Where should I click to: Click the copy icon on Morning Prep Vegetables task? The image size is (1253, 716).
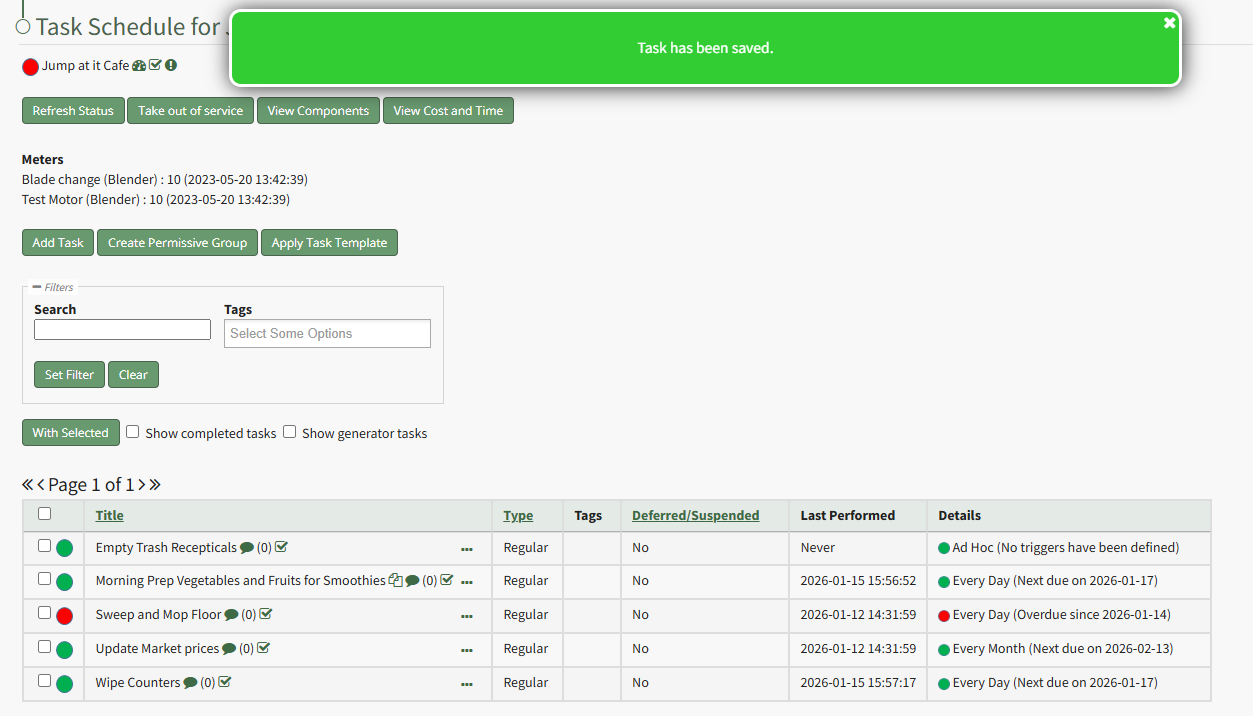tap(396, 581)
